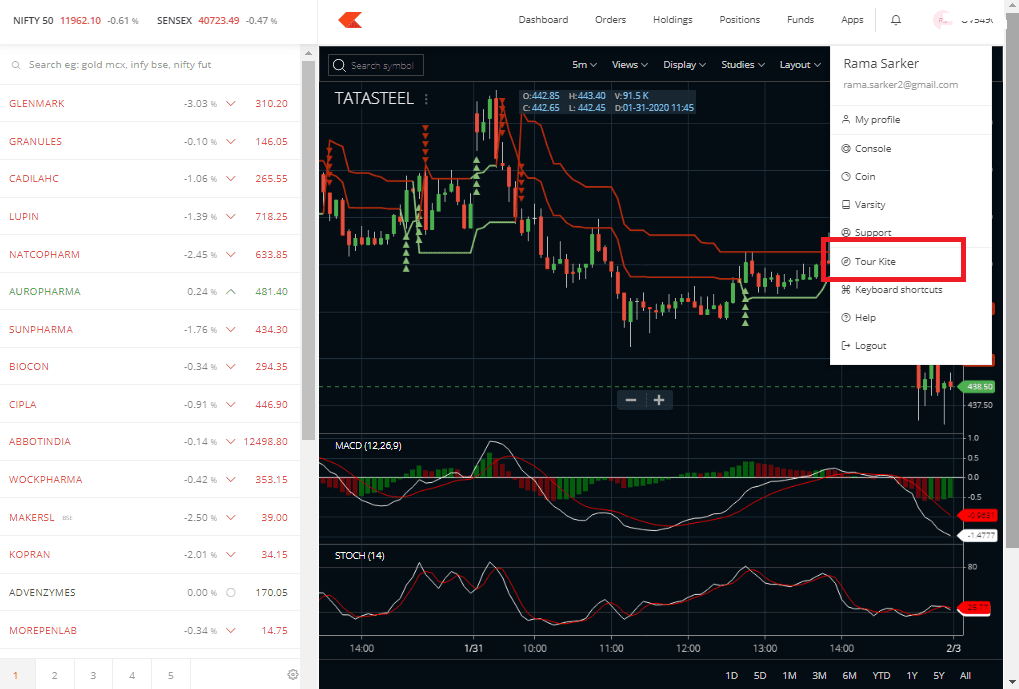The image size is (1019, 689).
Task: Switch to Positions
Action: tap(740, 20)
